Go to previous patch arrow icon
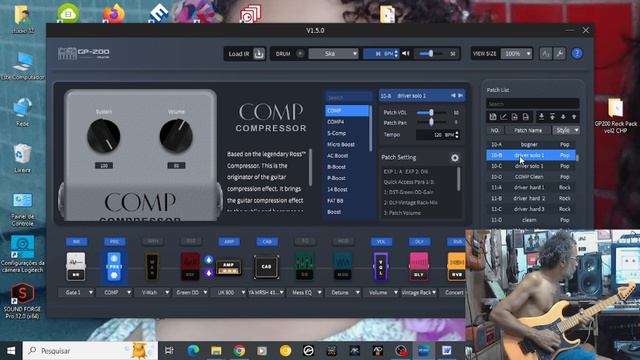Viewport: 640px width, 360px height. tap(453, 96)
